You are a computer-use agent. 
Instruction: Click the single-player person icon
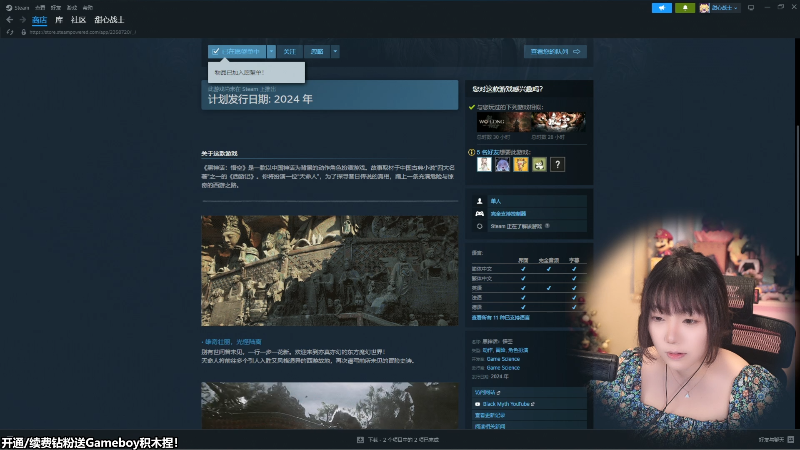coord(479,201)
